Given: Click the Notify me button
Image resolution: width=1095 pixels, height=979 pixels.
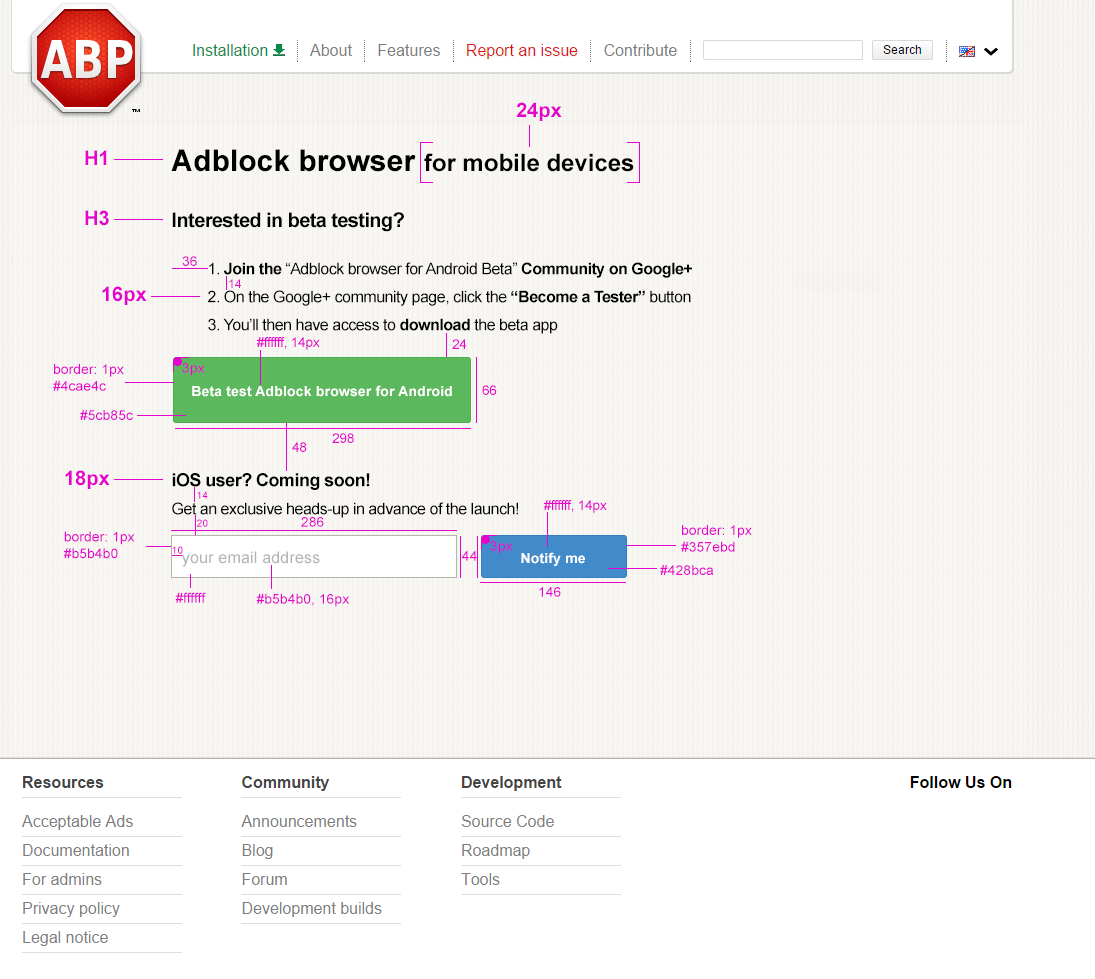Looking at the screenshot, I should [554, 557].
